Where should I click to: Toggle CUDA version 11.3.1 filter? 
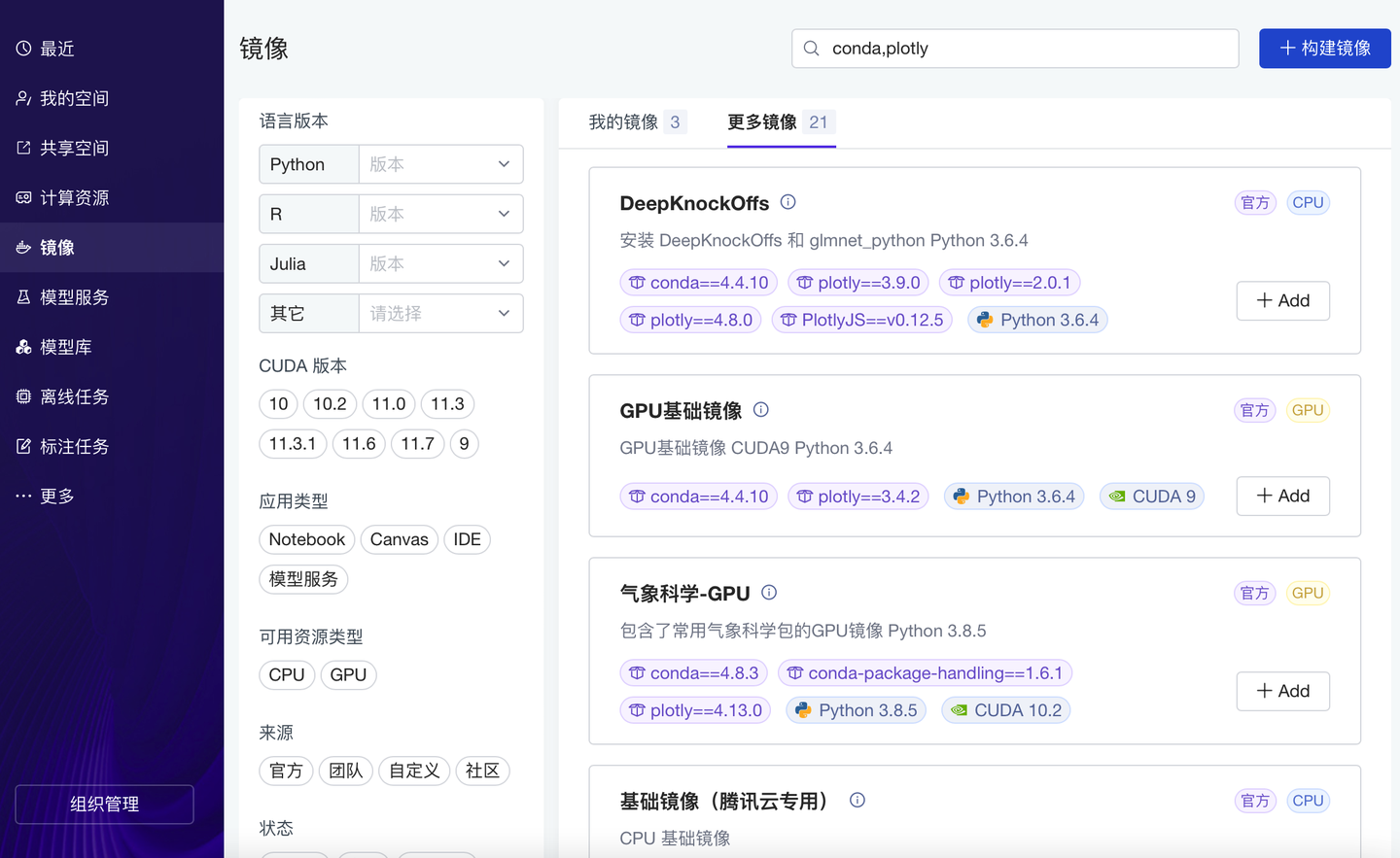[x=293, y=444]
